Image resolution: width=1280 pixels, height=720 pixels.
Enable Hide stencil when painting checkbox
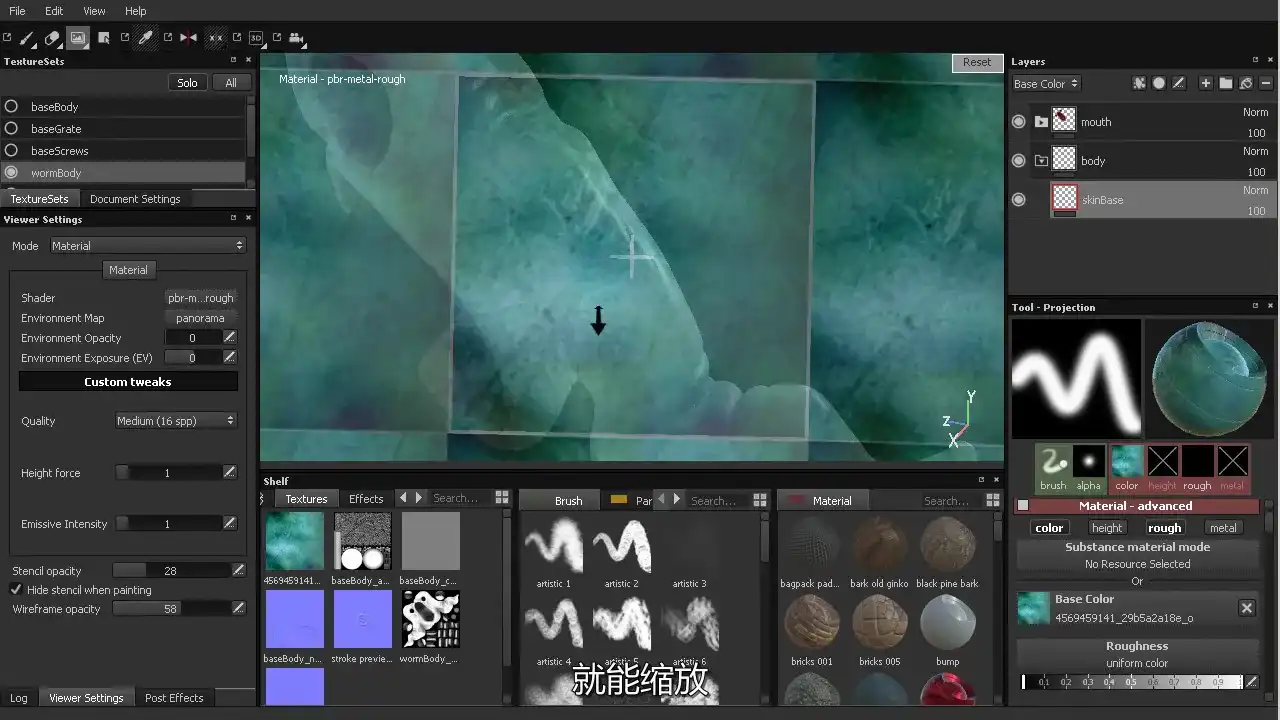[16, 590]
